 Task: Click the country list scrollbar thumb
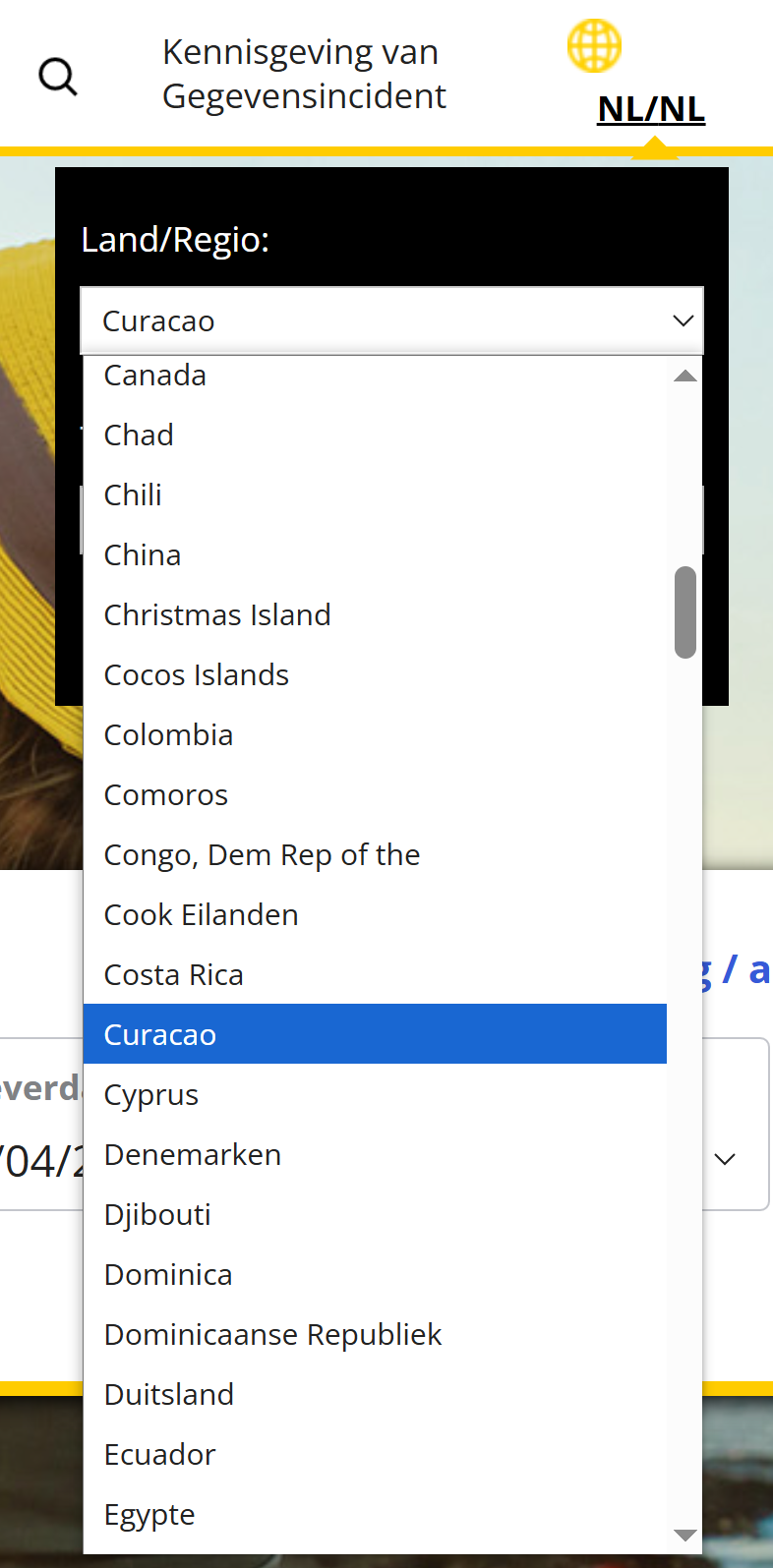(685, 611)
